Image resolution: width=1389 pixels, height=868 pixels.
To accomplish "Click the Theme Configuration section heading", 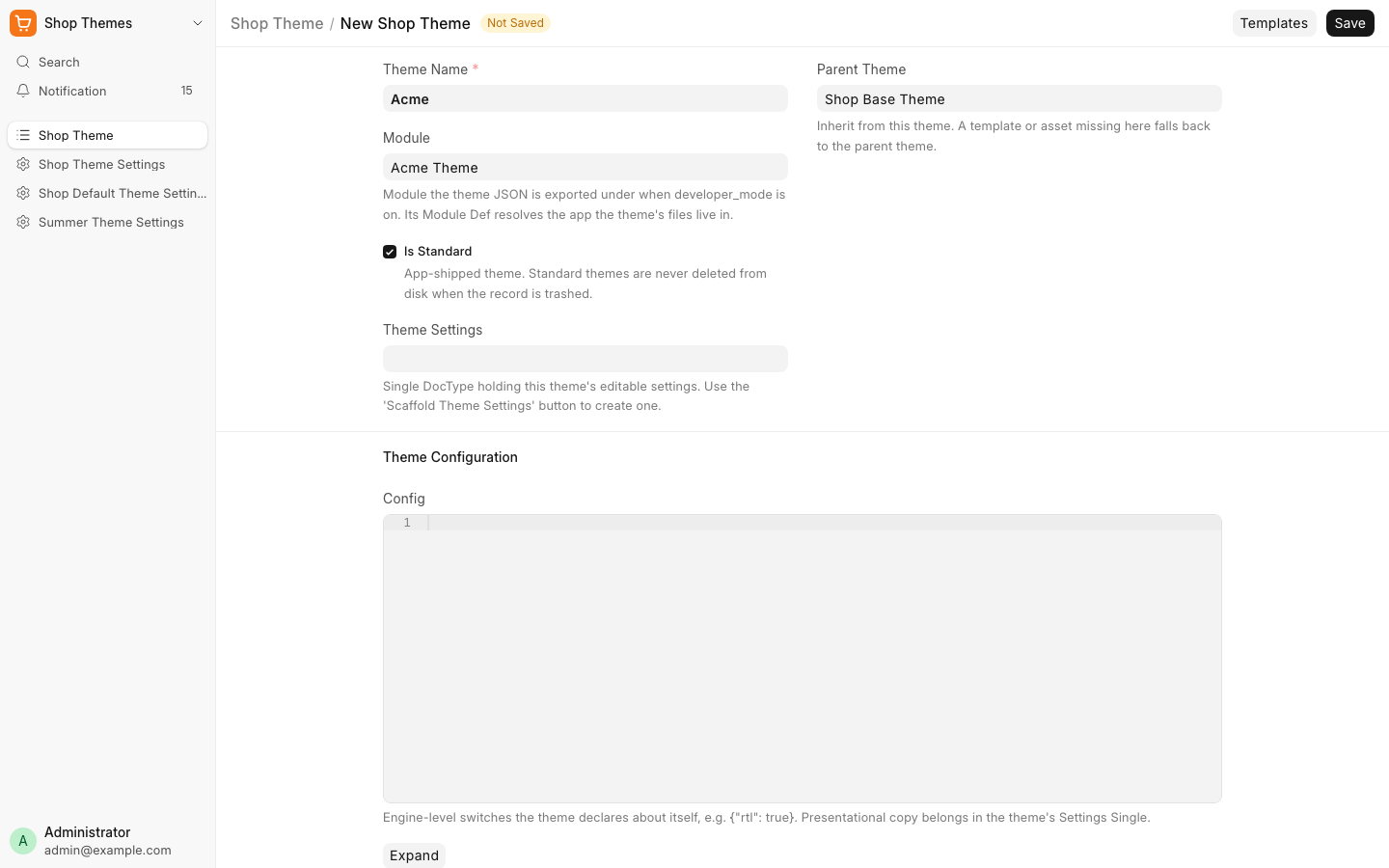I will [450, 457].
